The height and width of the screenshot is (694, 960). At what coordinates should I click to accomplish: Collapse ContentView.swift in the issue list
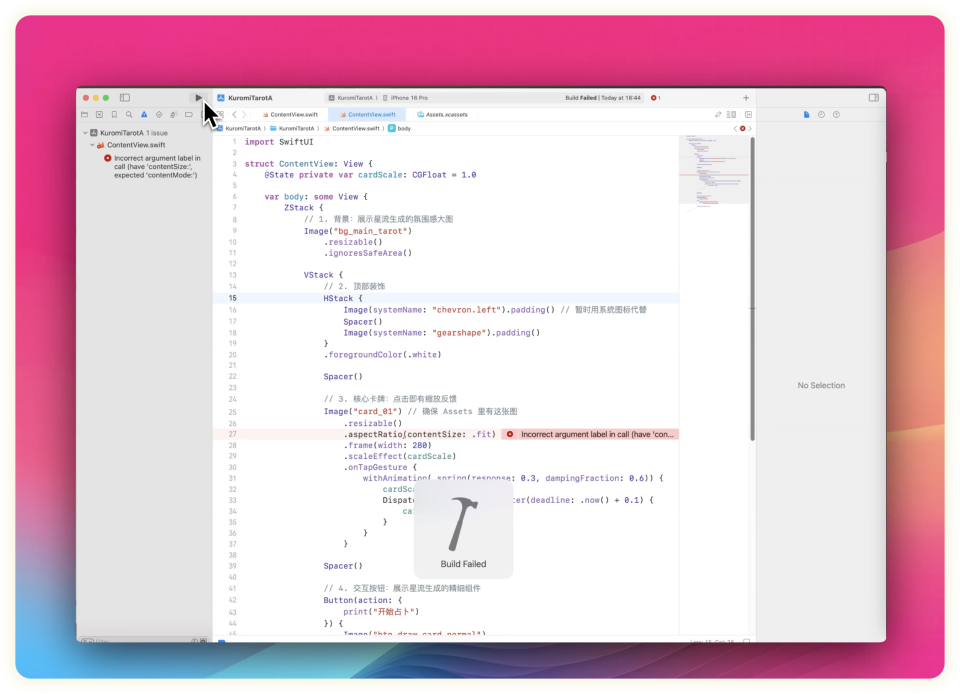pyautogui.click(x=92, y=145)
